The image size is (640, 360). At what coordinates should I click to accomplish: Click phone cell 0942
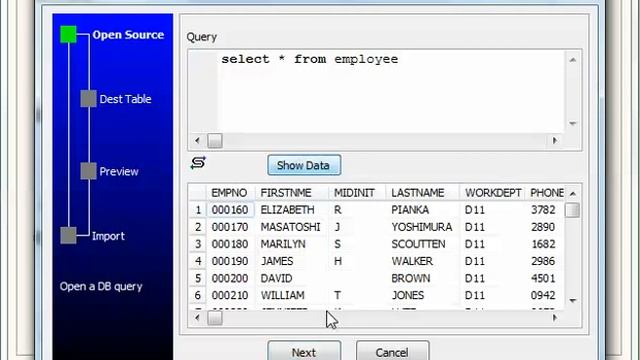[x=545, y=295]
